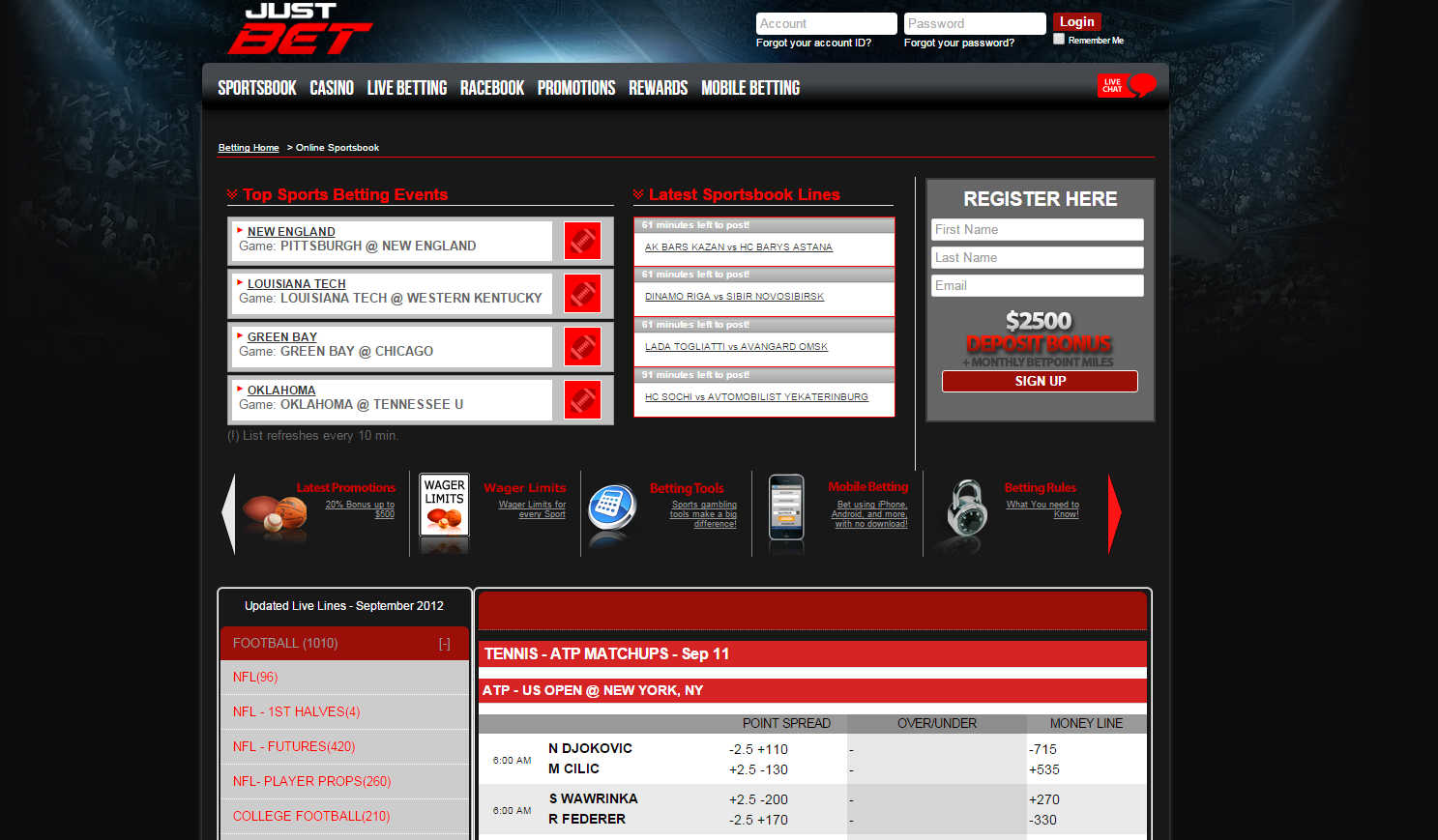This screenshot has height=840, width=1438.
Task: Open AK Bars Kazan vs HC Barys Astana
Action: 739,247
